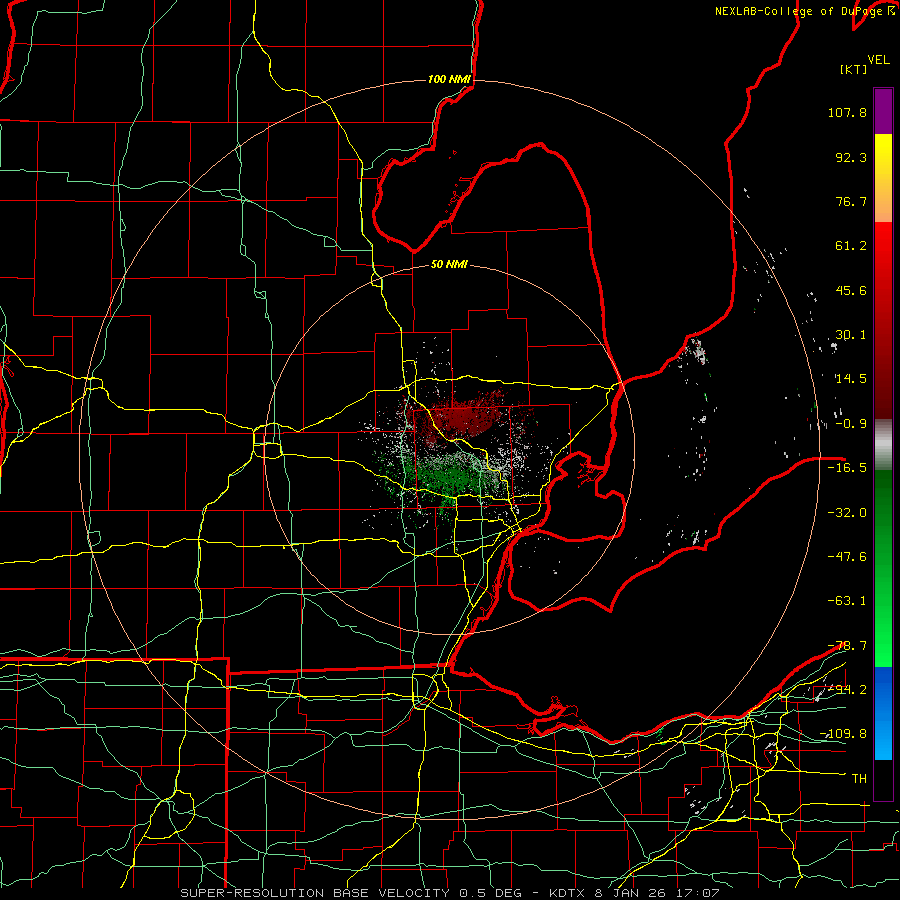Select the 30.1 velocity scale value
Screen dimensions: 900x900
pyautogui.click(x=851, y=335)
